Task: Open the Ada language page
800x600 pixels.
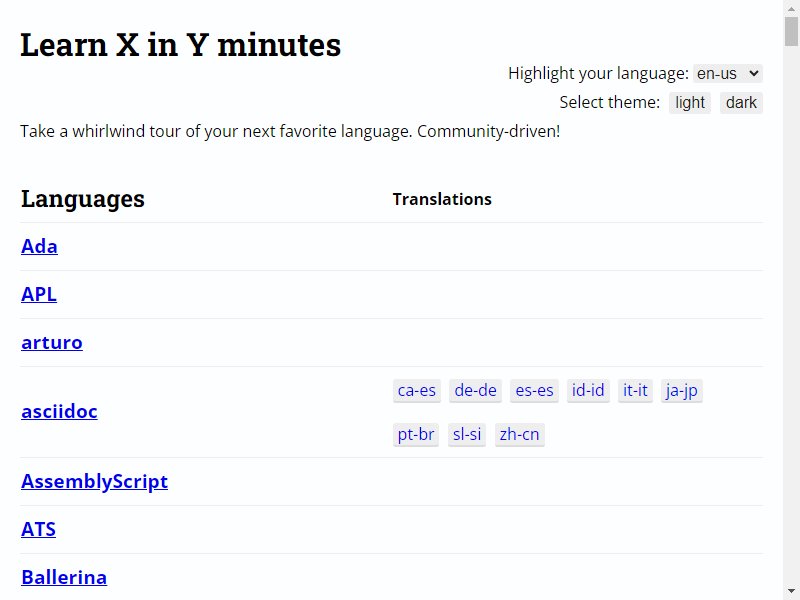Action: (x=39, y=246)
